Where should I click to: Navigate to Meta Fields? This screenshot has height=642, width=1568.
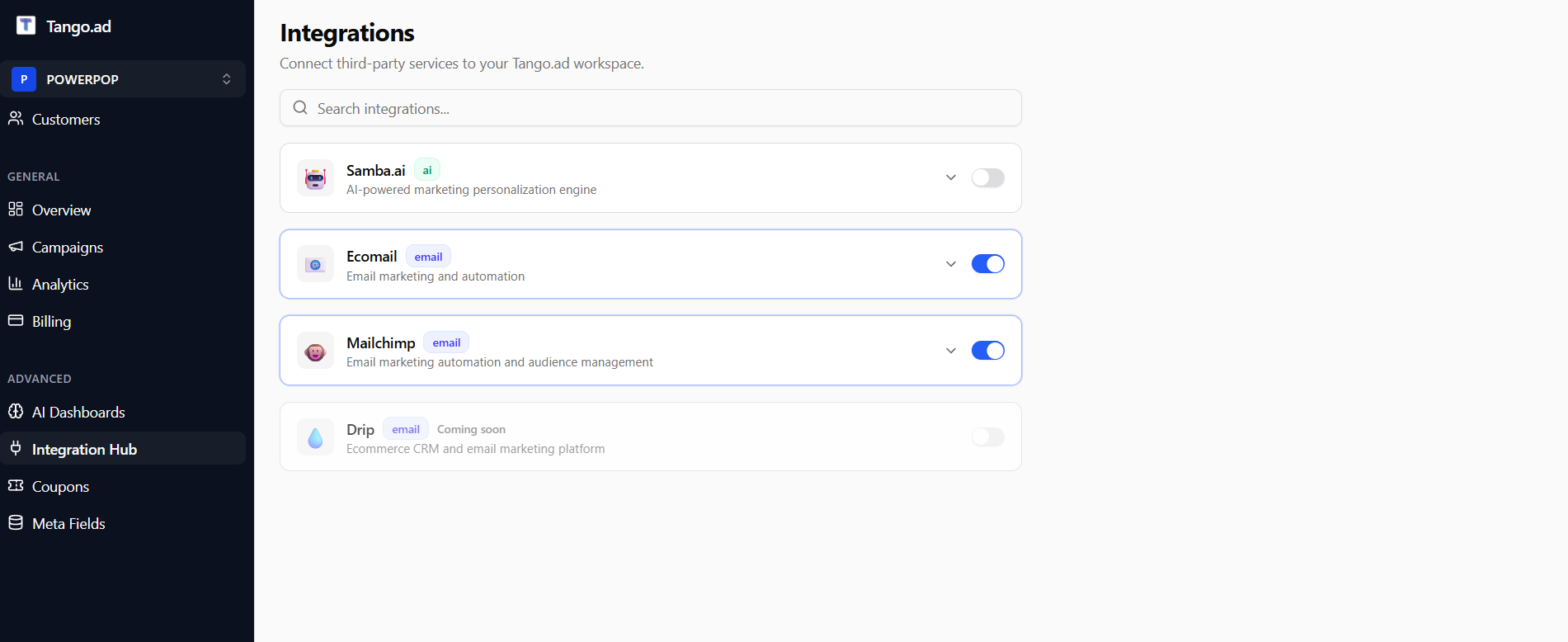coord(123,523)
